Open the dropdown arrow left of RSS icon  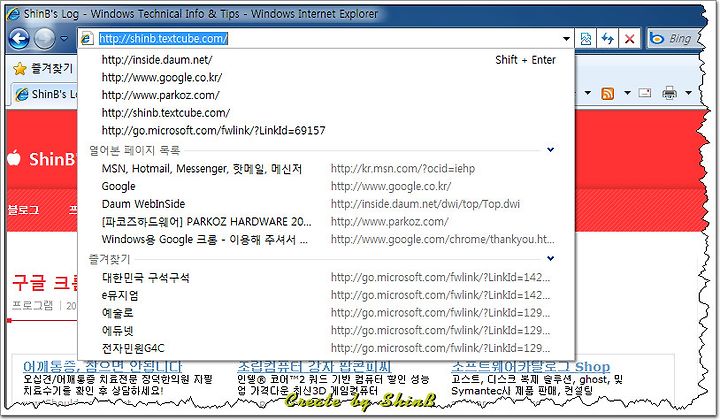tap(587, 93)
